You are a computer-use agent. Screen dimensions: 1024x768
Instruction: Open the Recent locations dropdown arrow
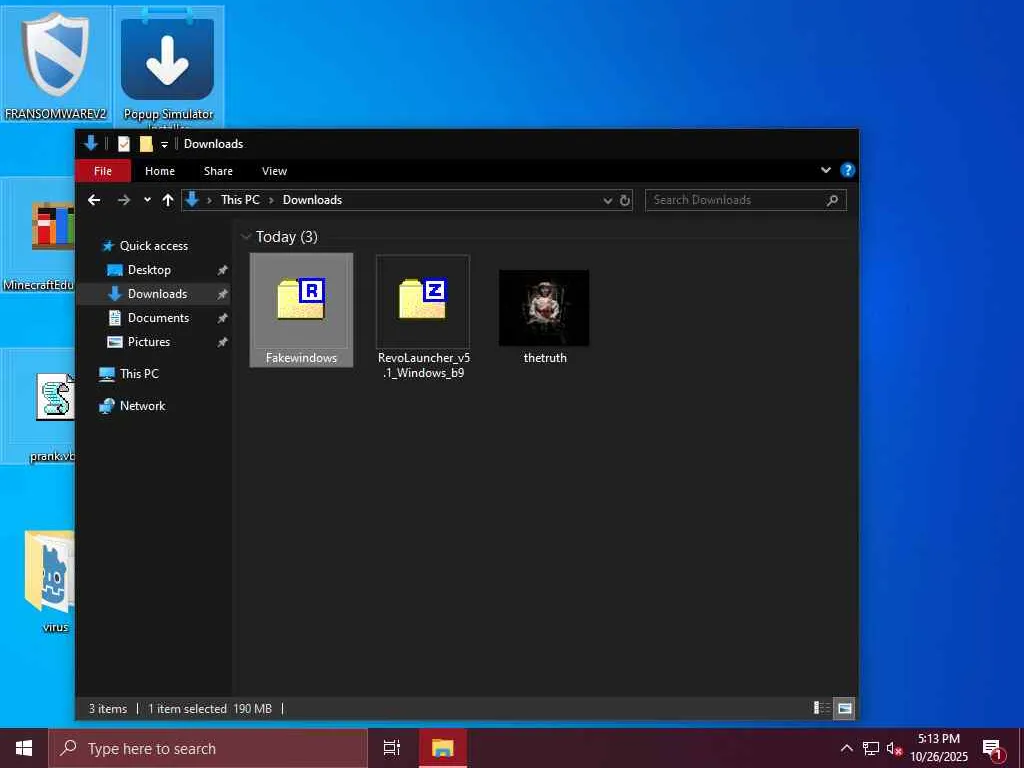(x=147, y=200)
